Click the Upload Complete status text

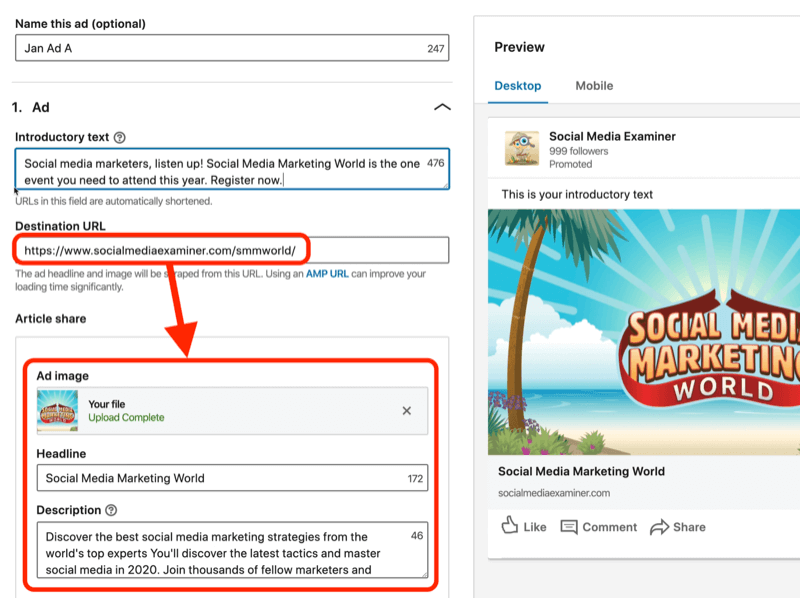[126, 417]
